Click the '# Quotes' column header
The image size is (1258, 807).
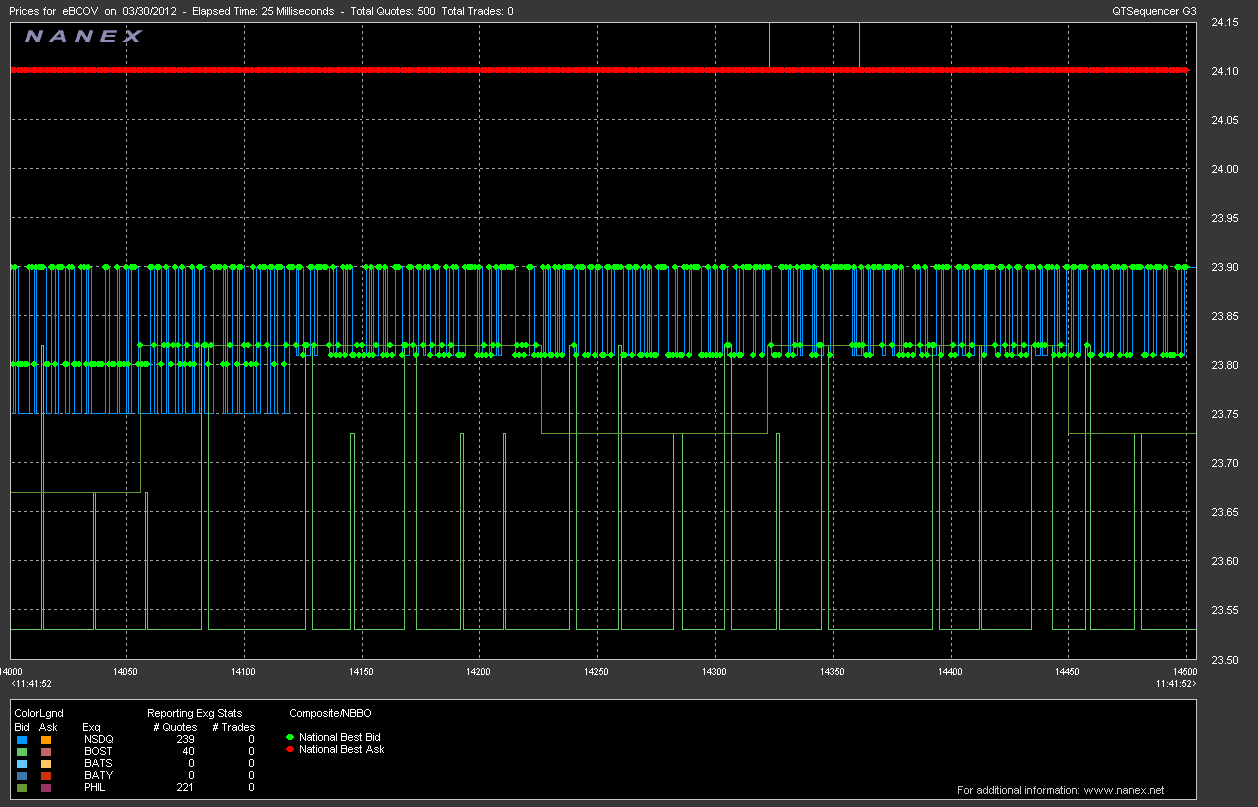(175, 727)
